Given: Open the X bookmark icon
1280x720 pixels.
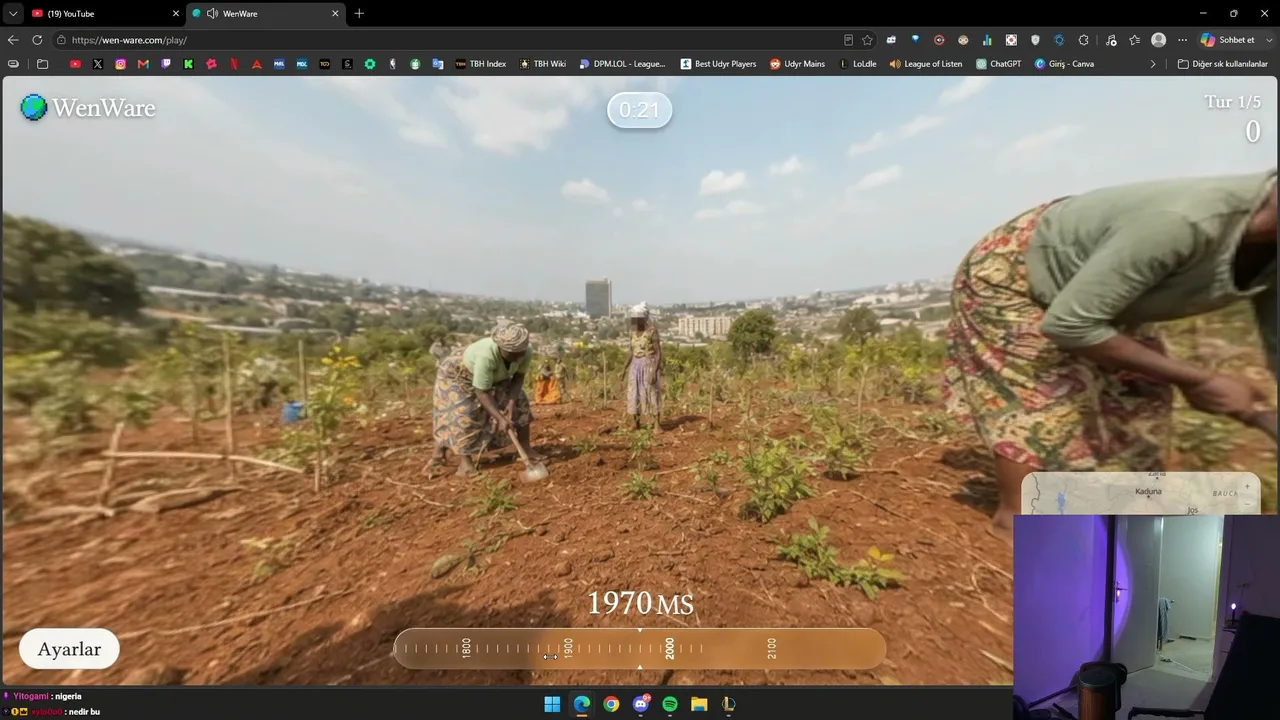Looking at the screenshot, I should click(98, 64).
